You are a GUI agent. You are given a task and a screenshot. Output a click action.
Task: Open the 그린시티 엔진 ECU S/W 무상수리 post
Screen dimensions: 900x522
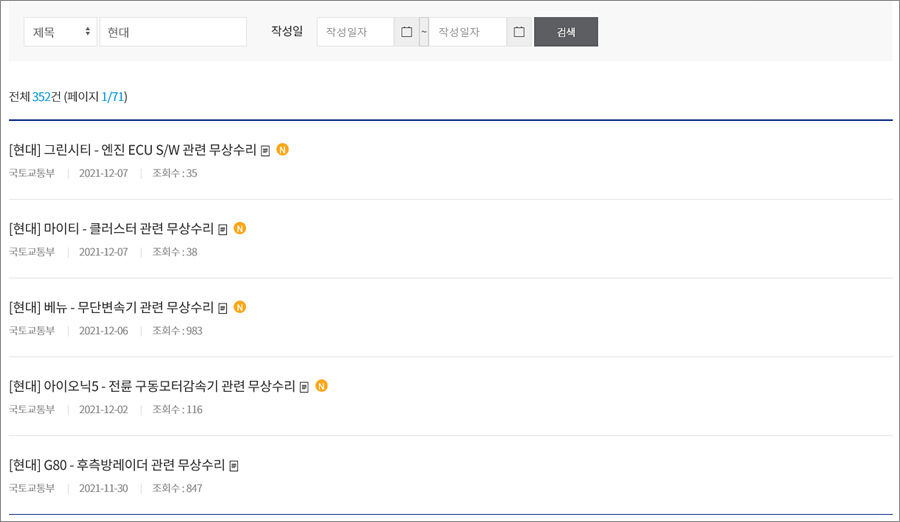(133, 150)
